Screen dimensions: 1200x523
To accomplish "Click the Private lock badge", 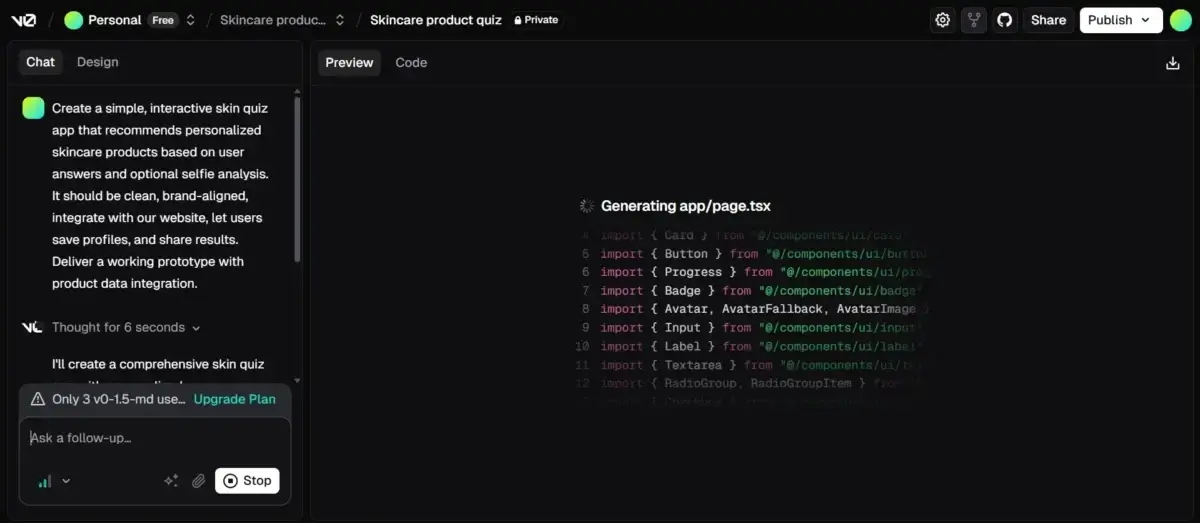I will click(x=536, y=20).
